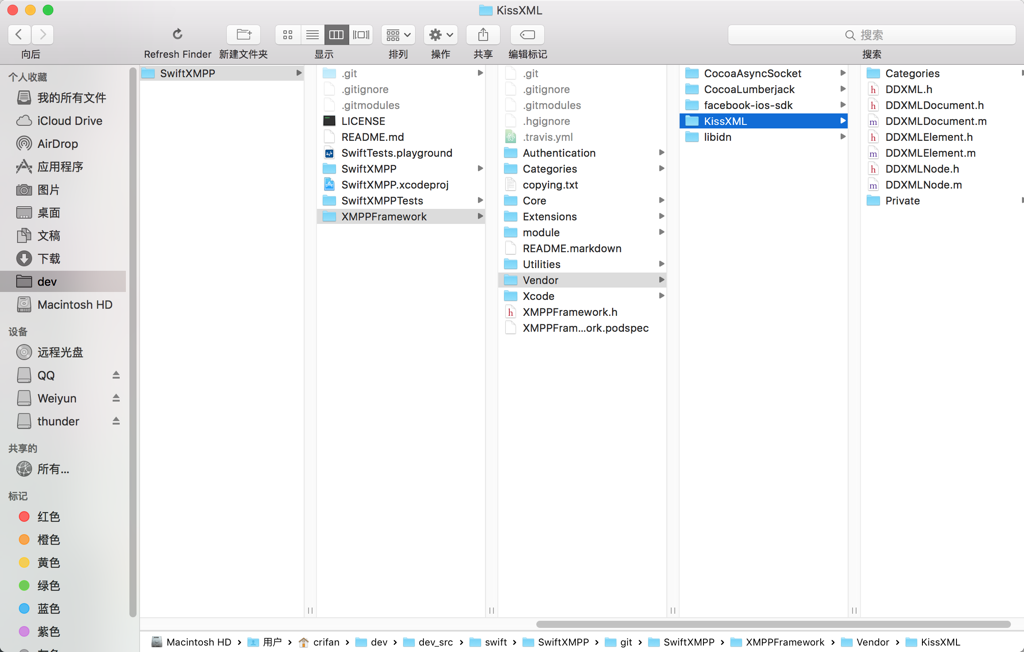Open AirDrop in sidebar
Viewport: 1024px width, 652px height.
[63, 144]
